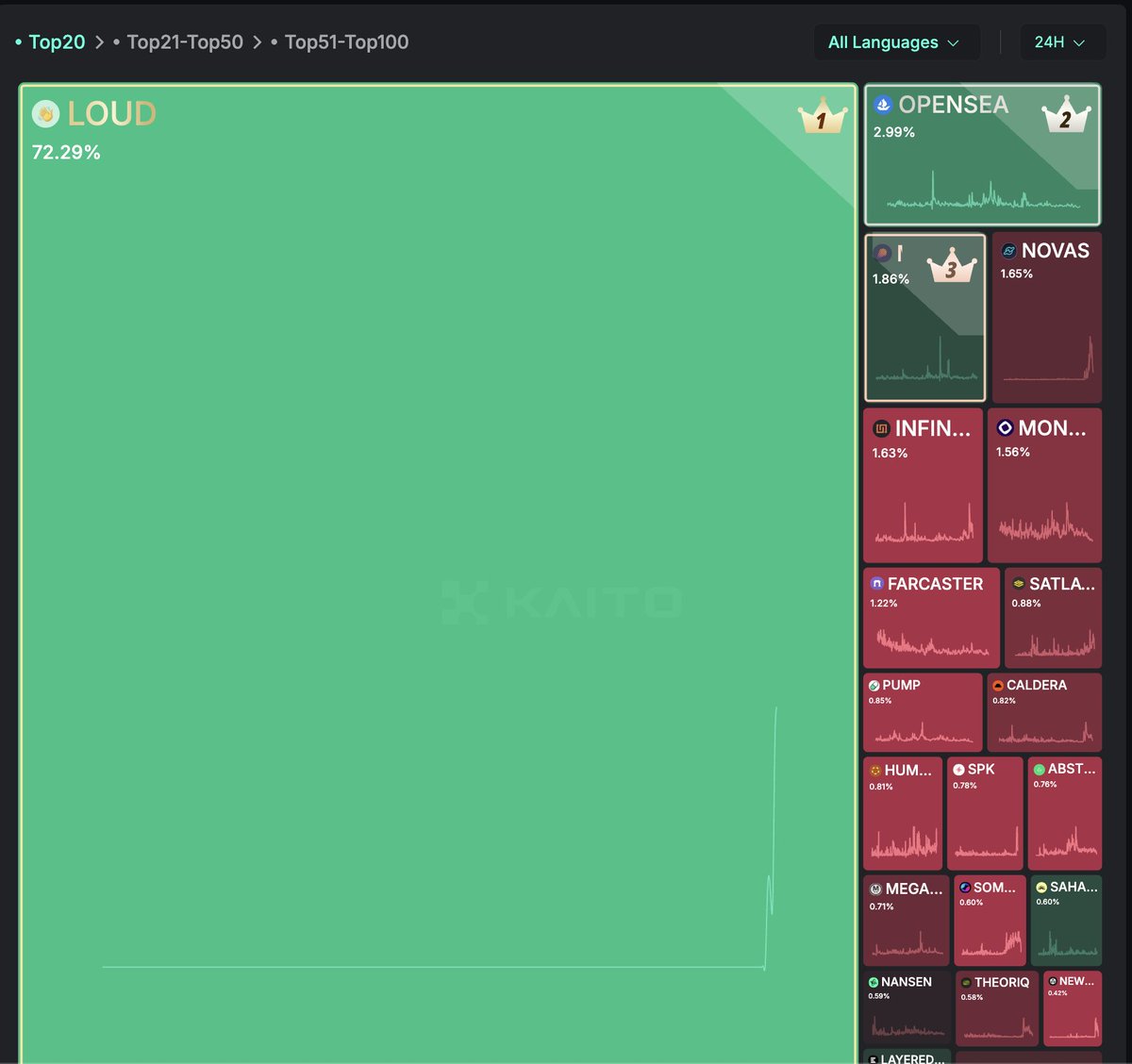Click the MEGA... logo icon
The width and height of the screenshot is (1132, 1064).
pos(876,889)
